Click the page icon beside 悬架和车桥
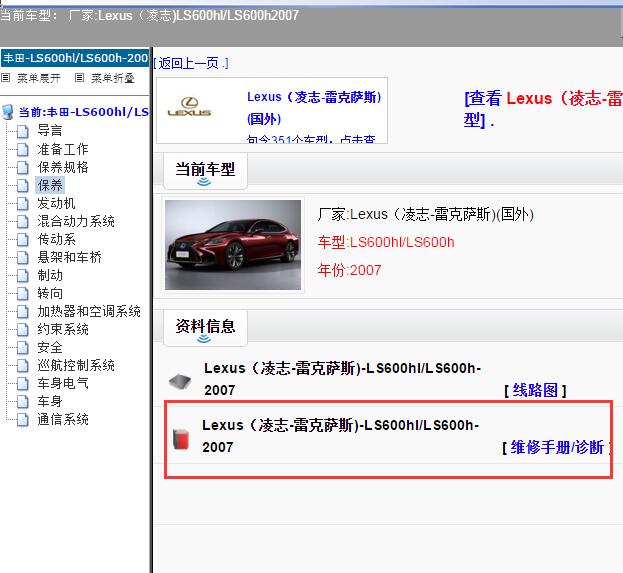The height and width of the screenshot is (573, 623). (23, 257)
